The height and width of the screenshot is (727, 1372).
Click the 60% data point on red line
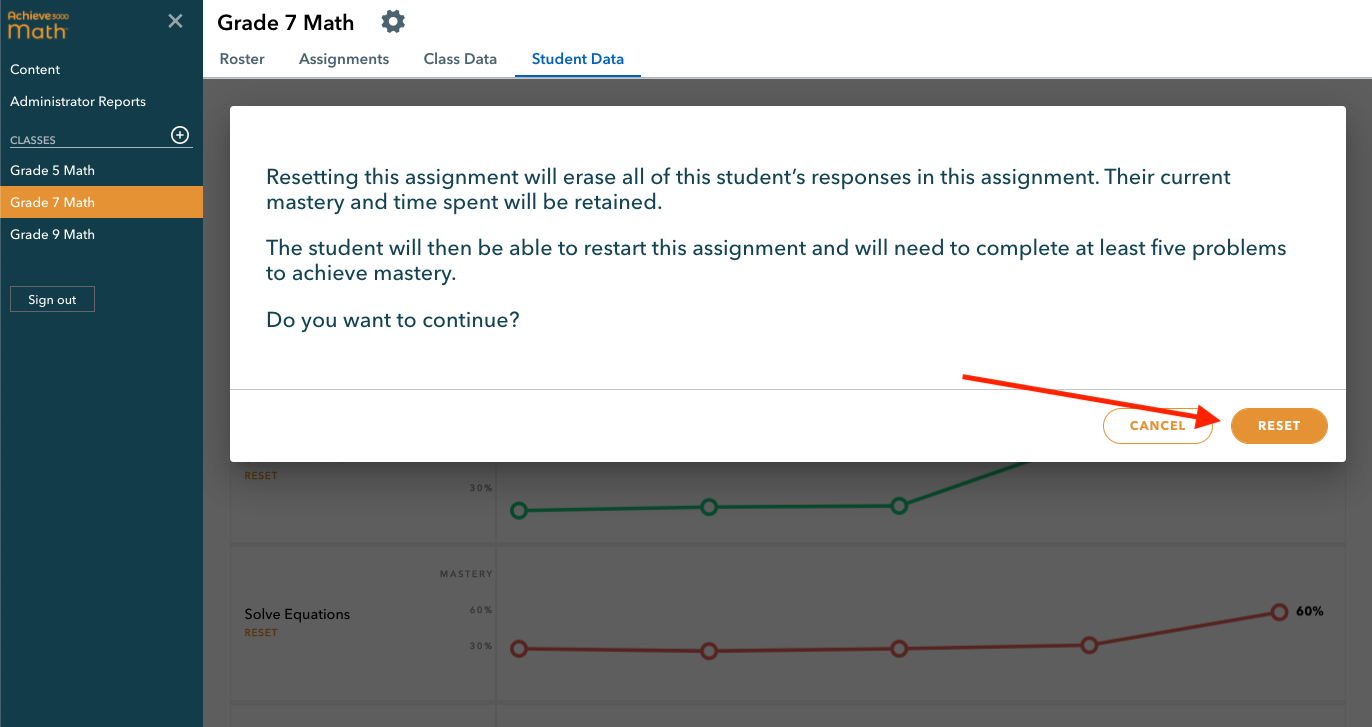tap(1279, 612)
